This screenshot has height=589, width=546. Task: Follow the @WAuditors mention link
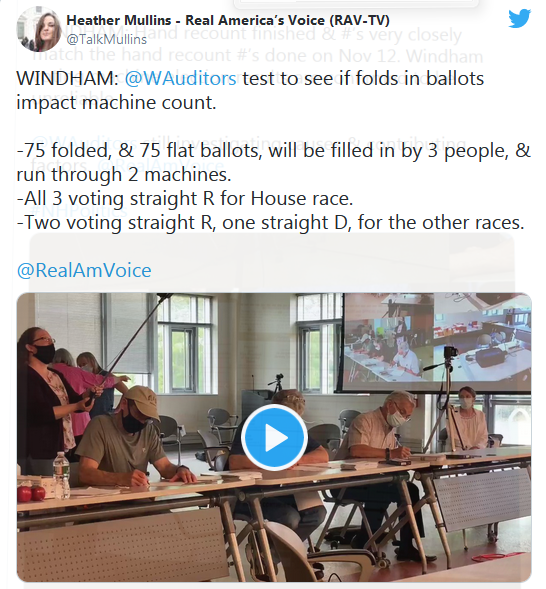180,79
